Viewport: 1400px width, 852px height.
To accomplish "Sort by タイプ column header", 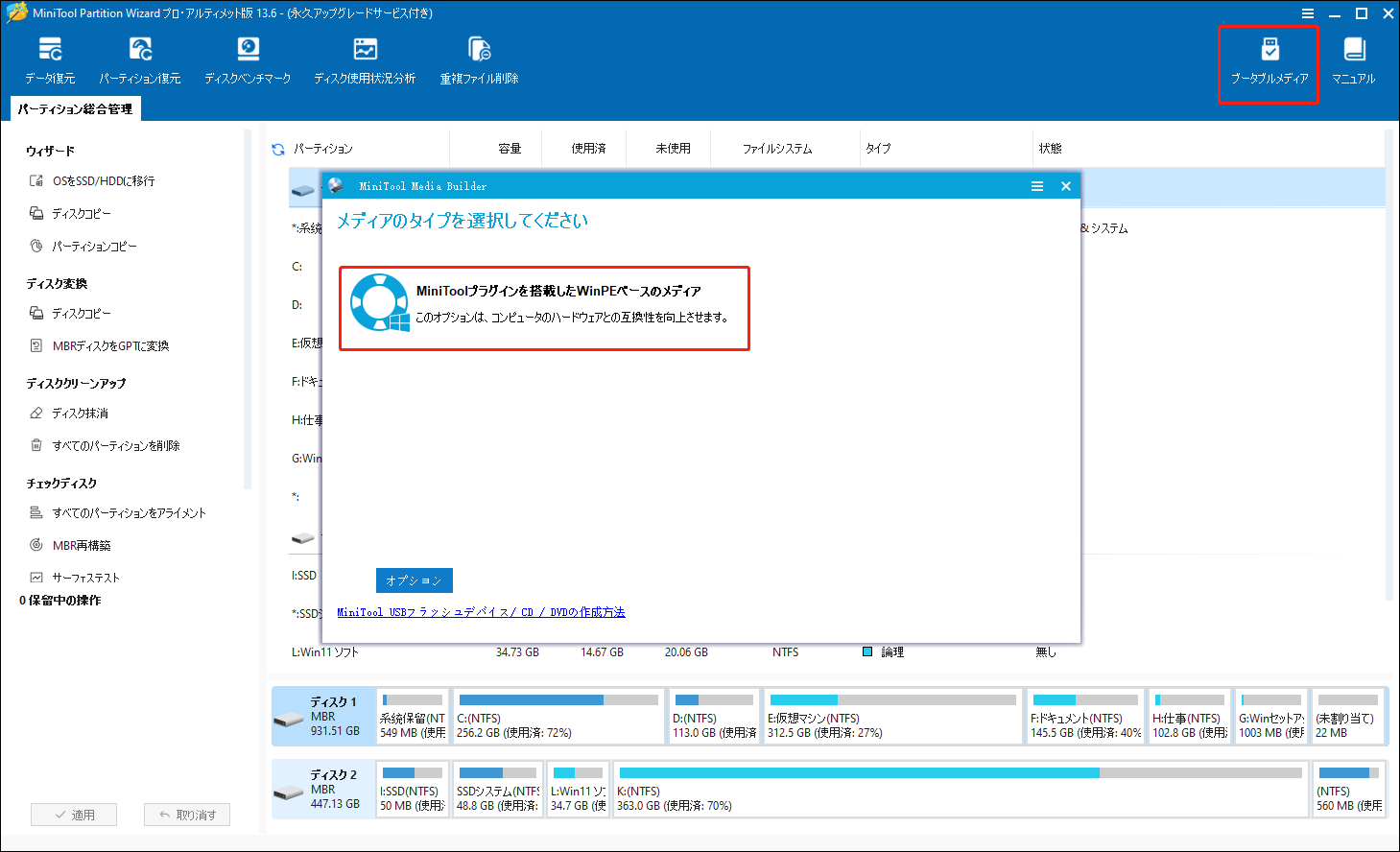I will [878, 149].
